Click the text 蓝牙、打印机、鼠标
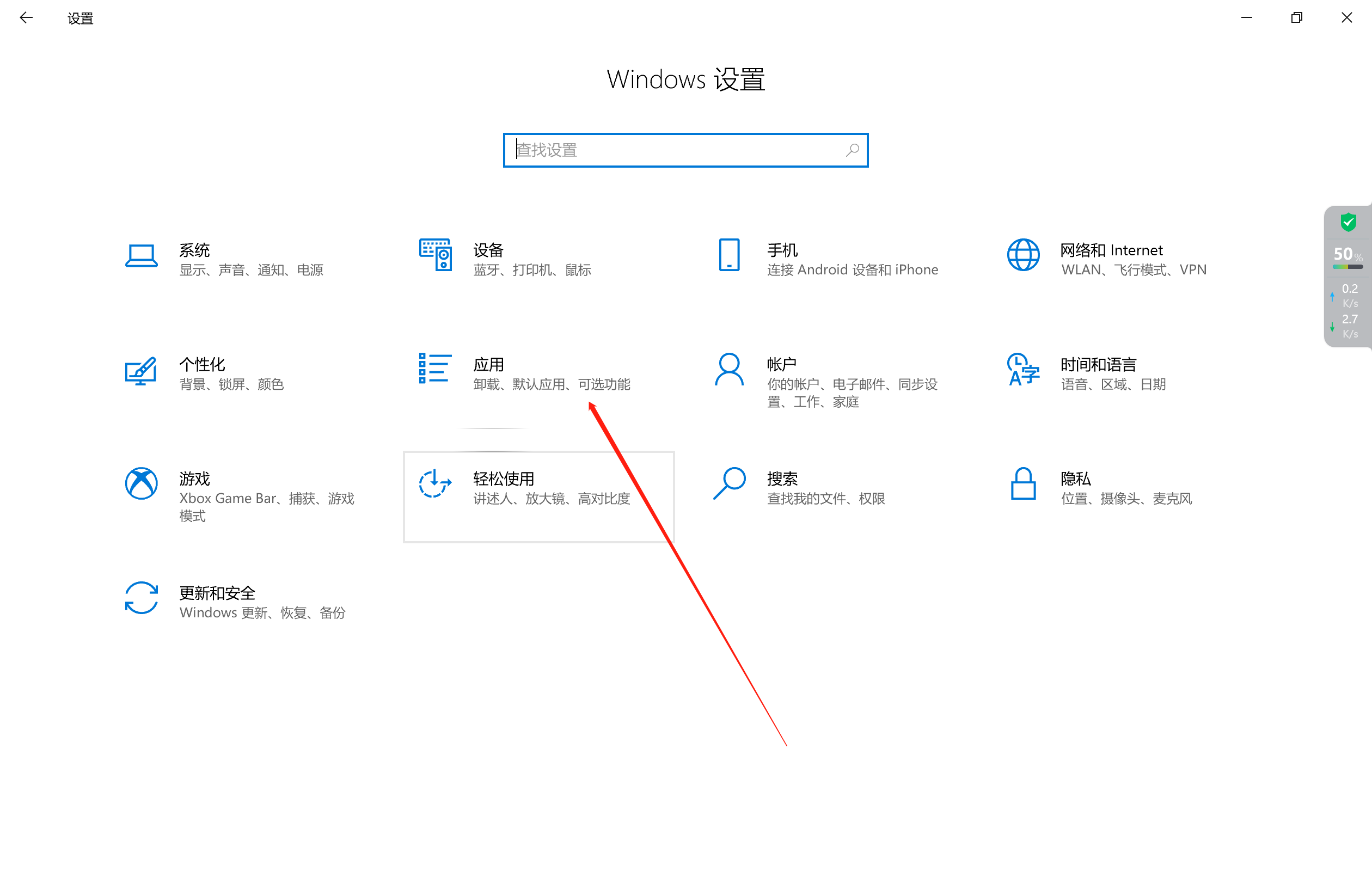Viewport: 1372px width, 871px height. click(x=532, y=270)
